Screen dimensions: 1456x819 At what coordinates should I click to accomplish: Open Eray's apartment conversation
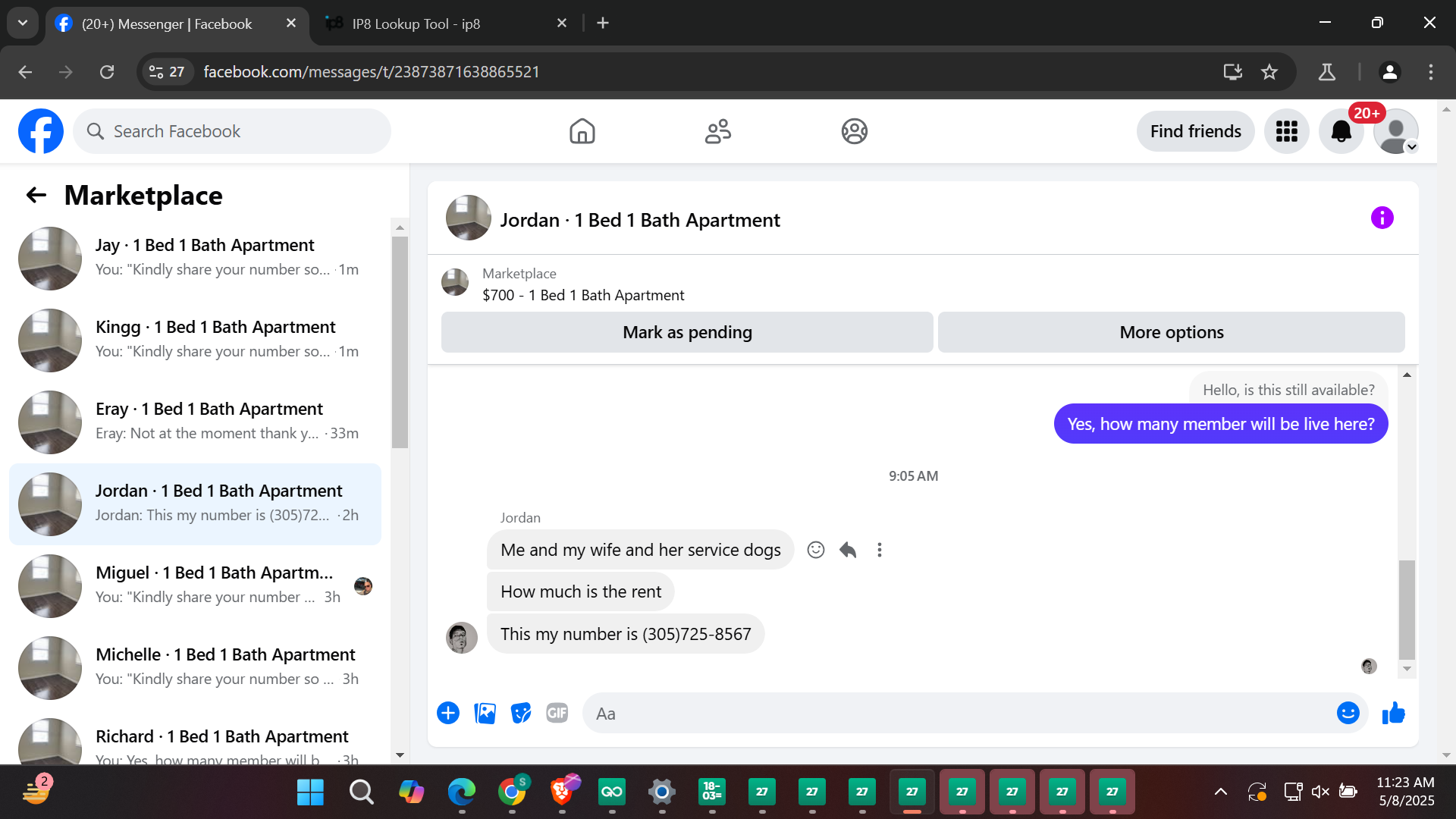(x=195, y=422)
